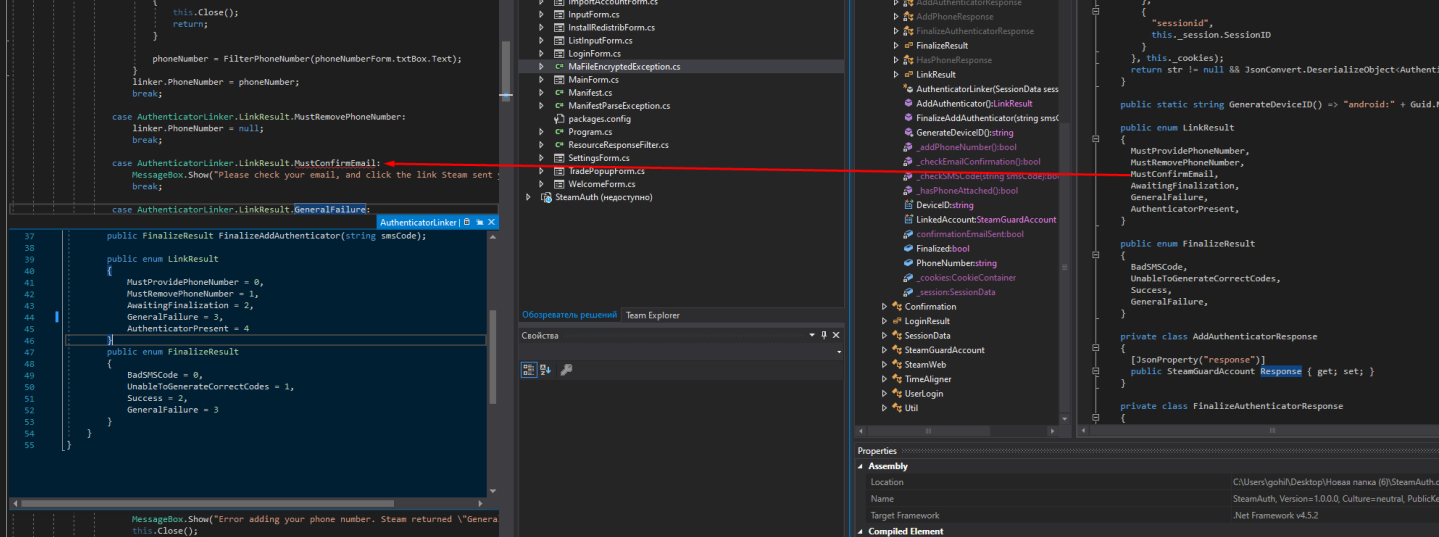Image resolution: width=1439 pixels, height=537 pixels.
Task: Collapse the Assembly properties section
Action: tap(862, 466)
